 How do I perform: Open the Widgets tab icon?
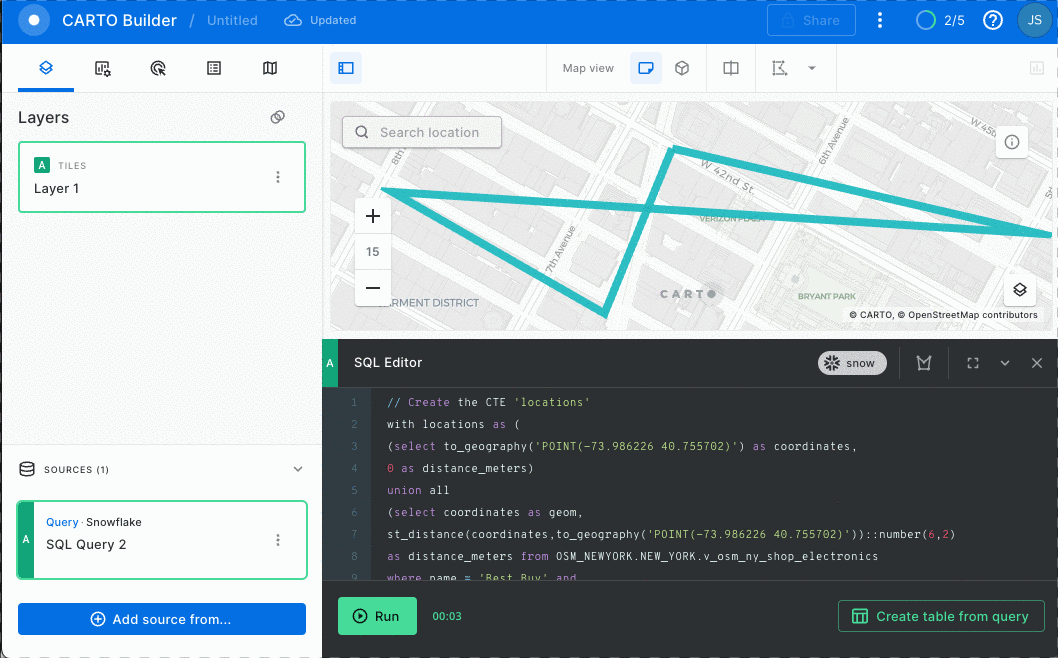point(102,68)
